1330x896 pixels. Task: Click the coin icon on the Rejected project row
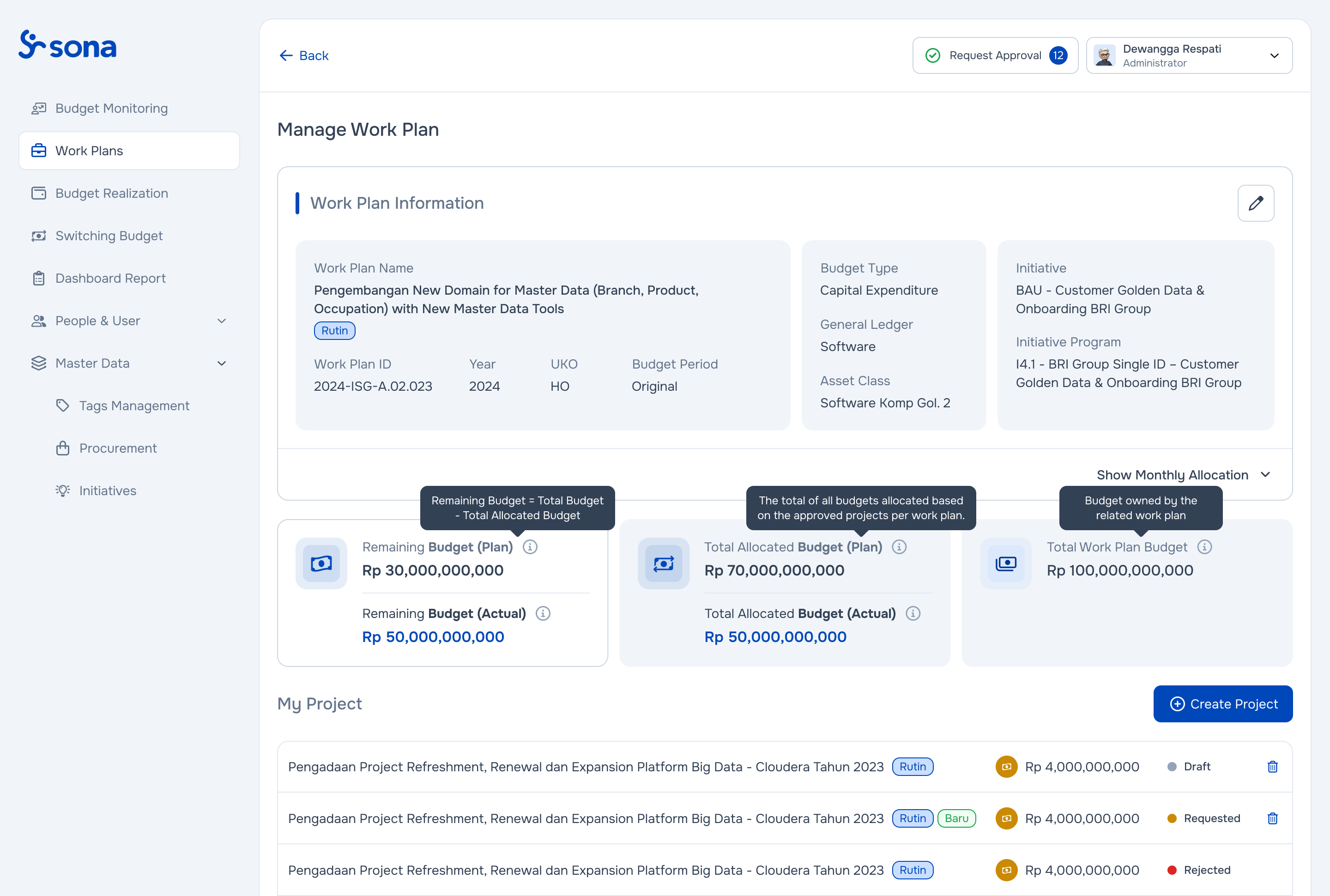(x=1006, y=870)
